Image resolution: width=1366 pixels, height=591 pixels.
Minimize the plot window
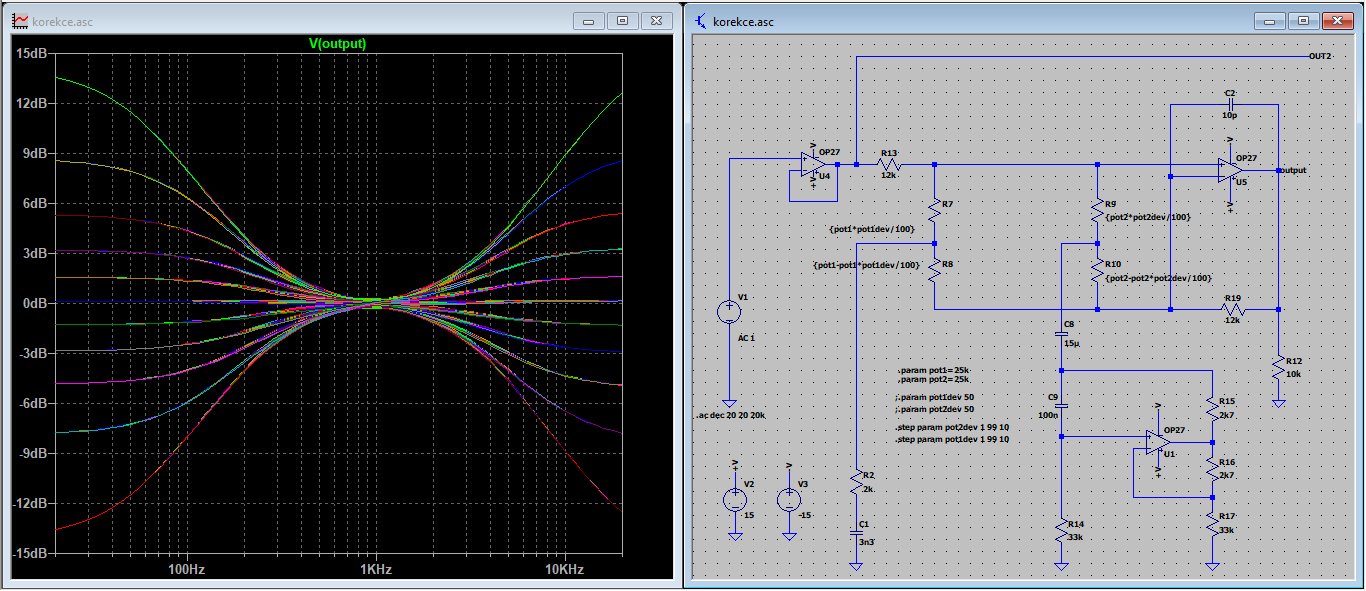[590, 20]
